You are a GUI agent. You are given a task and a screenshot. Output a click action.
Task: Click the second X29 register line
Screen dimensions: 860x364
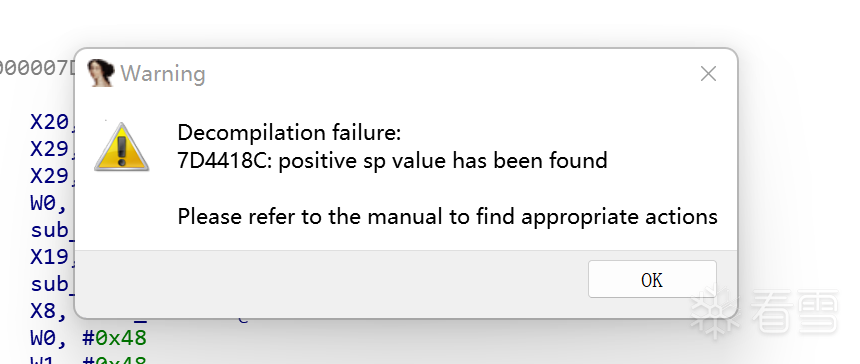[53, 176]
